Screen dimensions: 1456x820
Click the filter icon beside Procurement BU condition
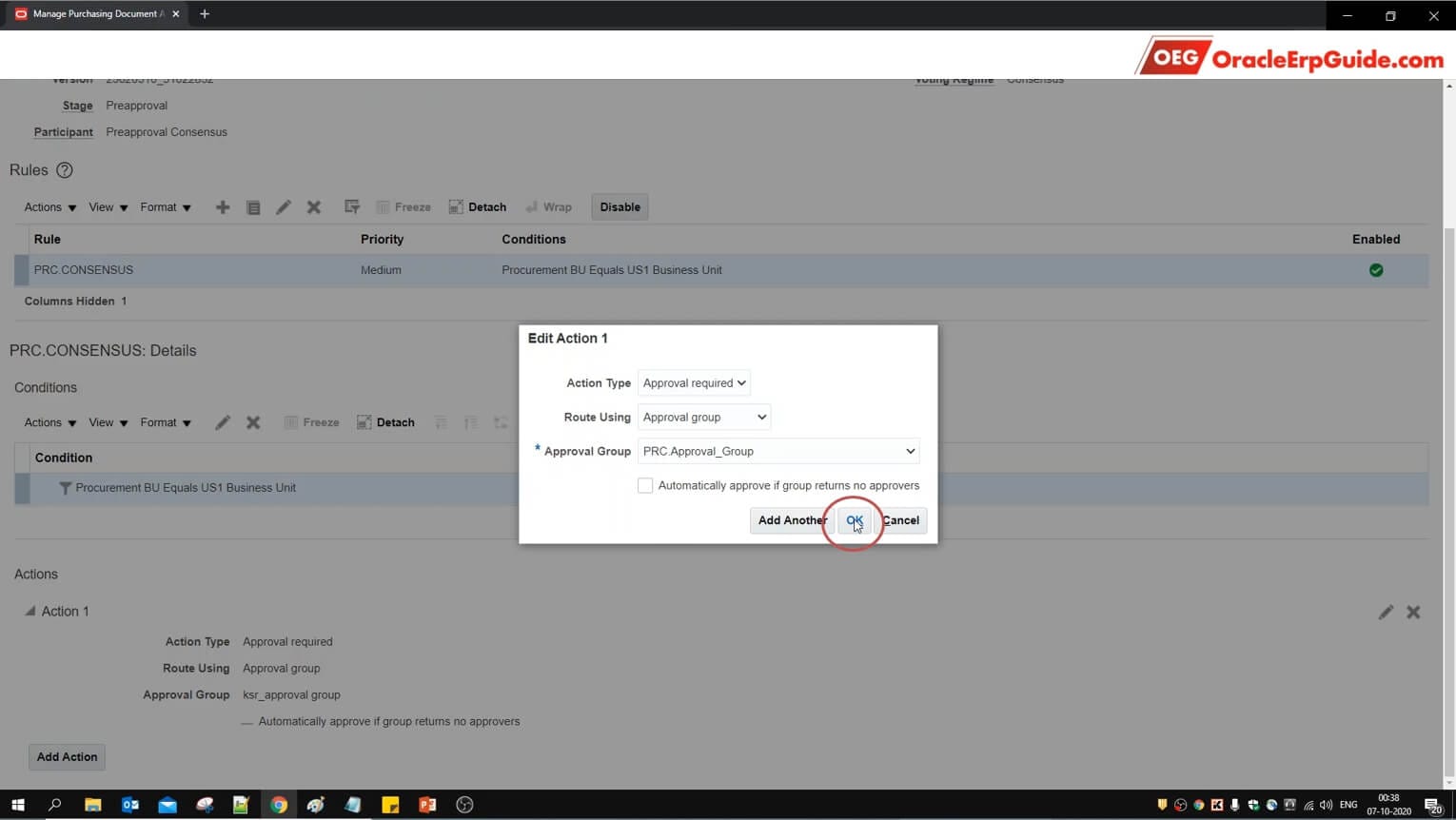[x=66, y=488]
